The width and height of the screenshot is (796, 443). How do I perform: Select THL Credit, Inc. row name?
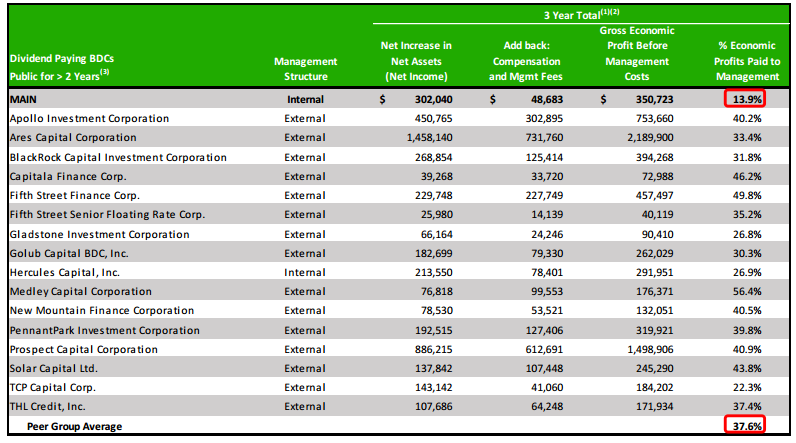pyautogui.click(x=49, y=407)
